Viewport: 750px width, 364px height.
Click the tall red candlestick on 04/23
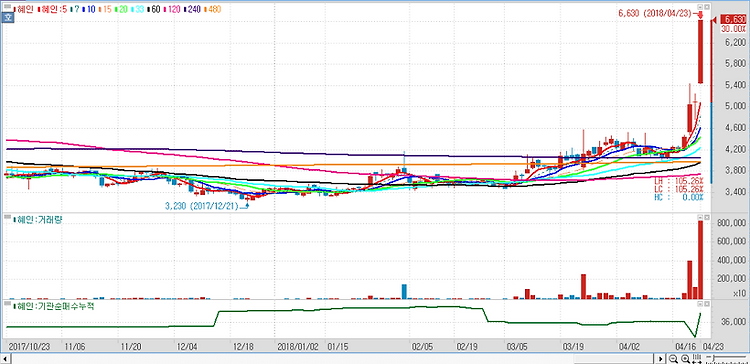pos(701,52)
